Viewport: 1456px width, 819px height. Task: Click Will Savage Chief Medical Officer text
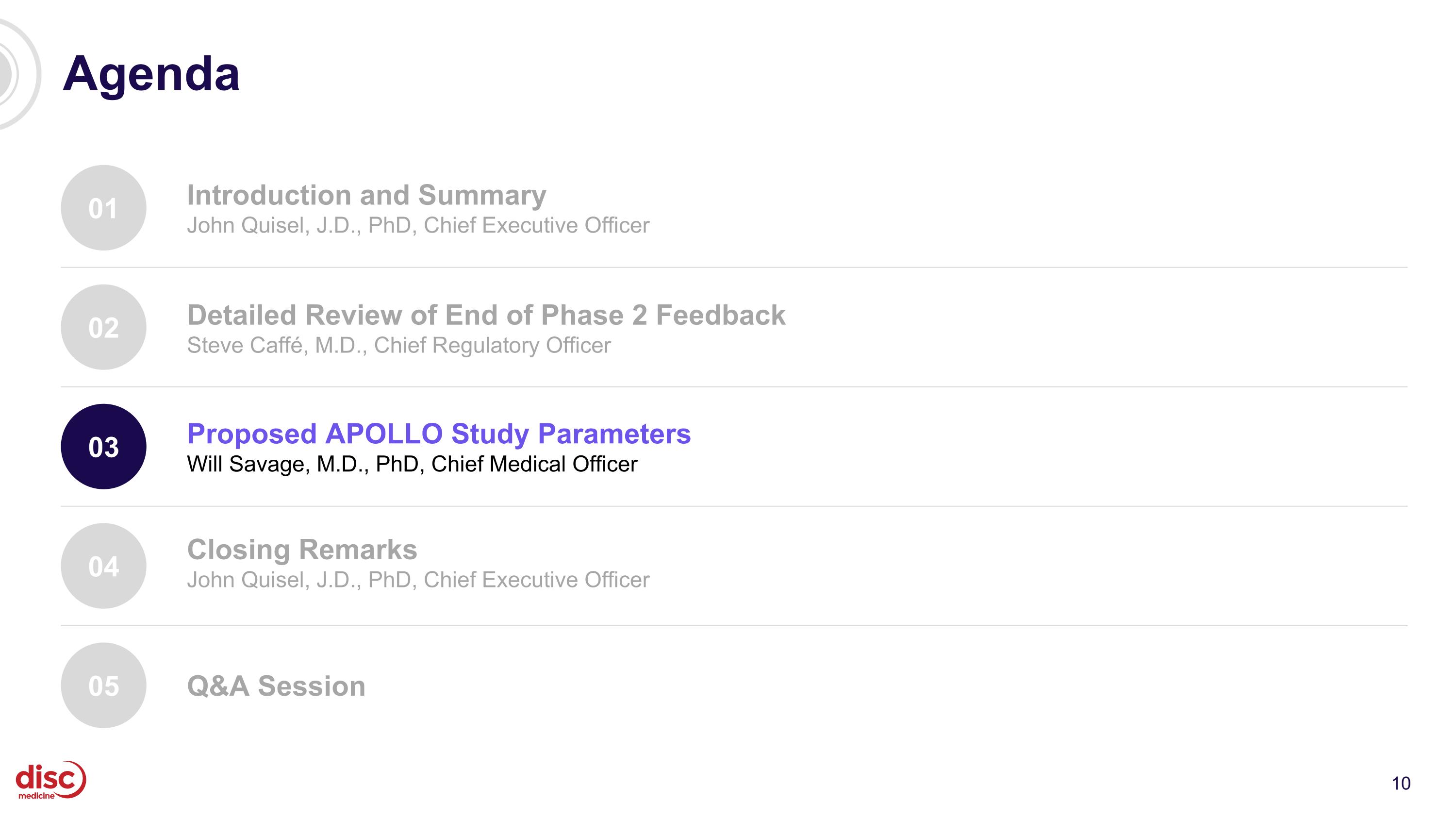pos(412,464)
